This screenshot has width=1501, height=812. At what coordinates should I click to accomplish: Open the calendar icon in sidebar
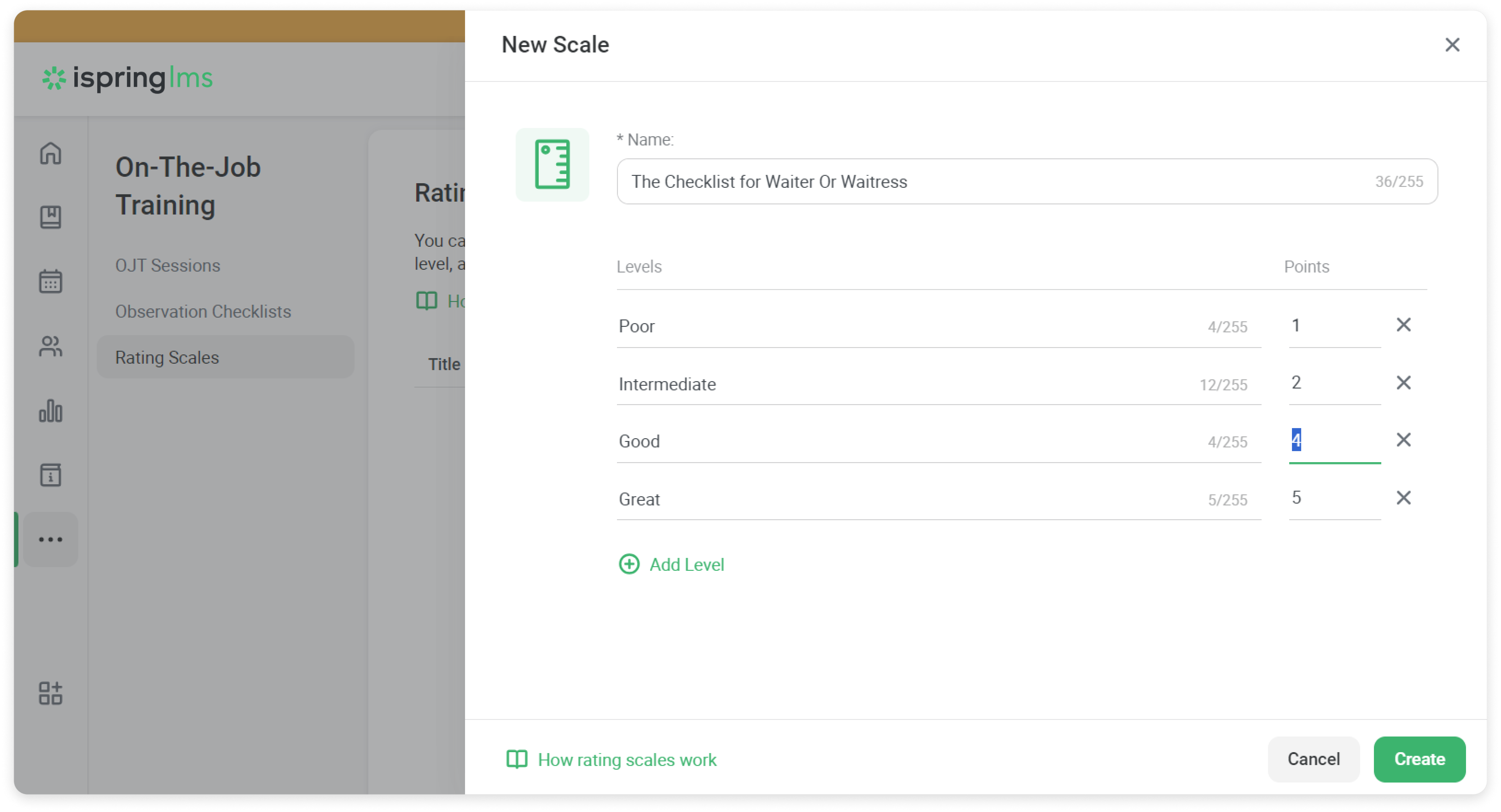[51, 281]
